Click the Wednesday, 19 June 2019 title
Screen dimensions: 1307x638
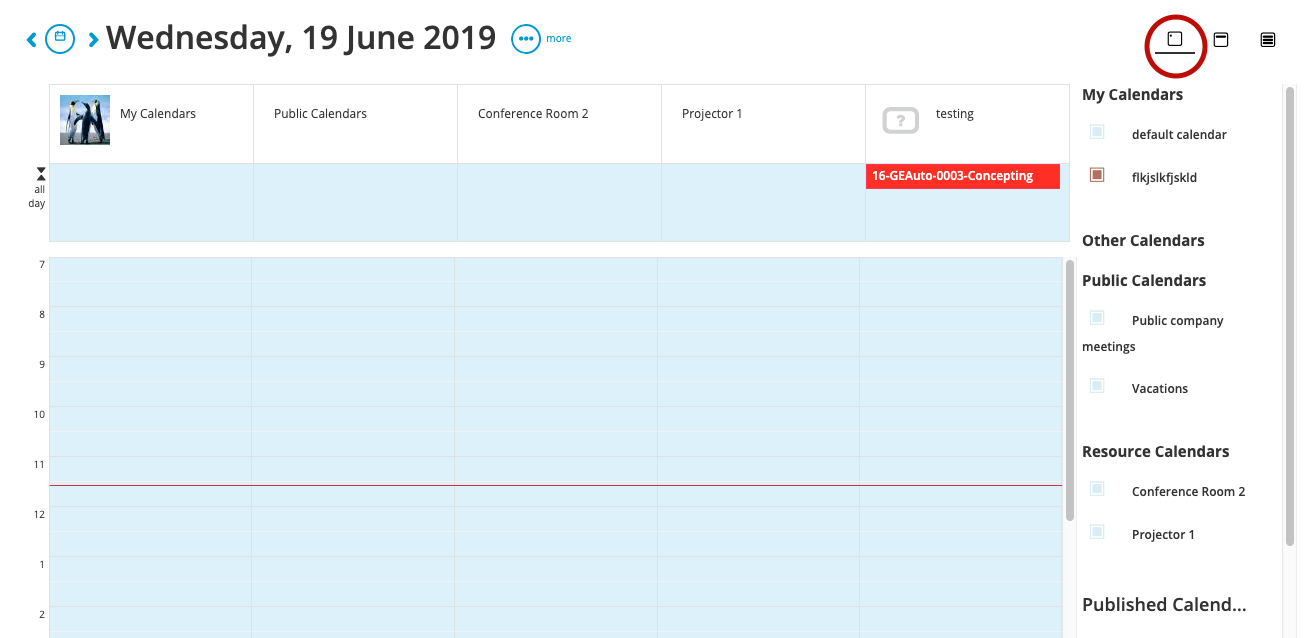pyautogui.click(x=301, y=38)
